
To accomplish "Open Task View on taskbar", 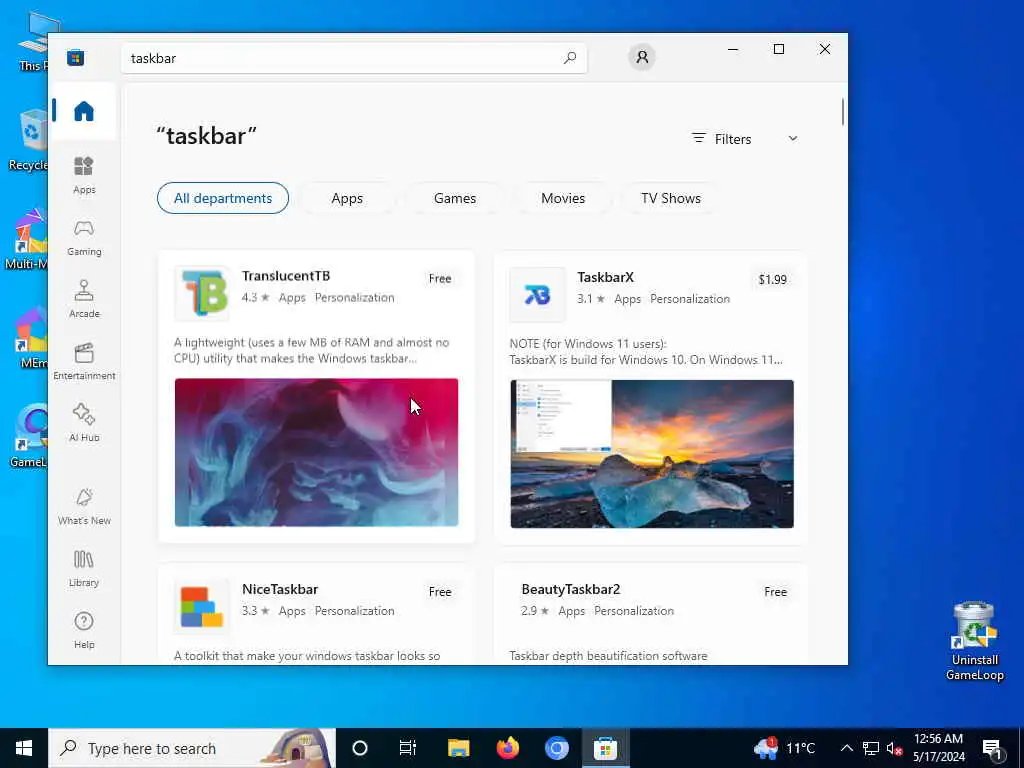I will 408,748.
